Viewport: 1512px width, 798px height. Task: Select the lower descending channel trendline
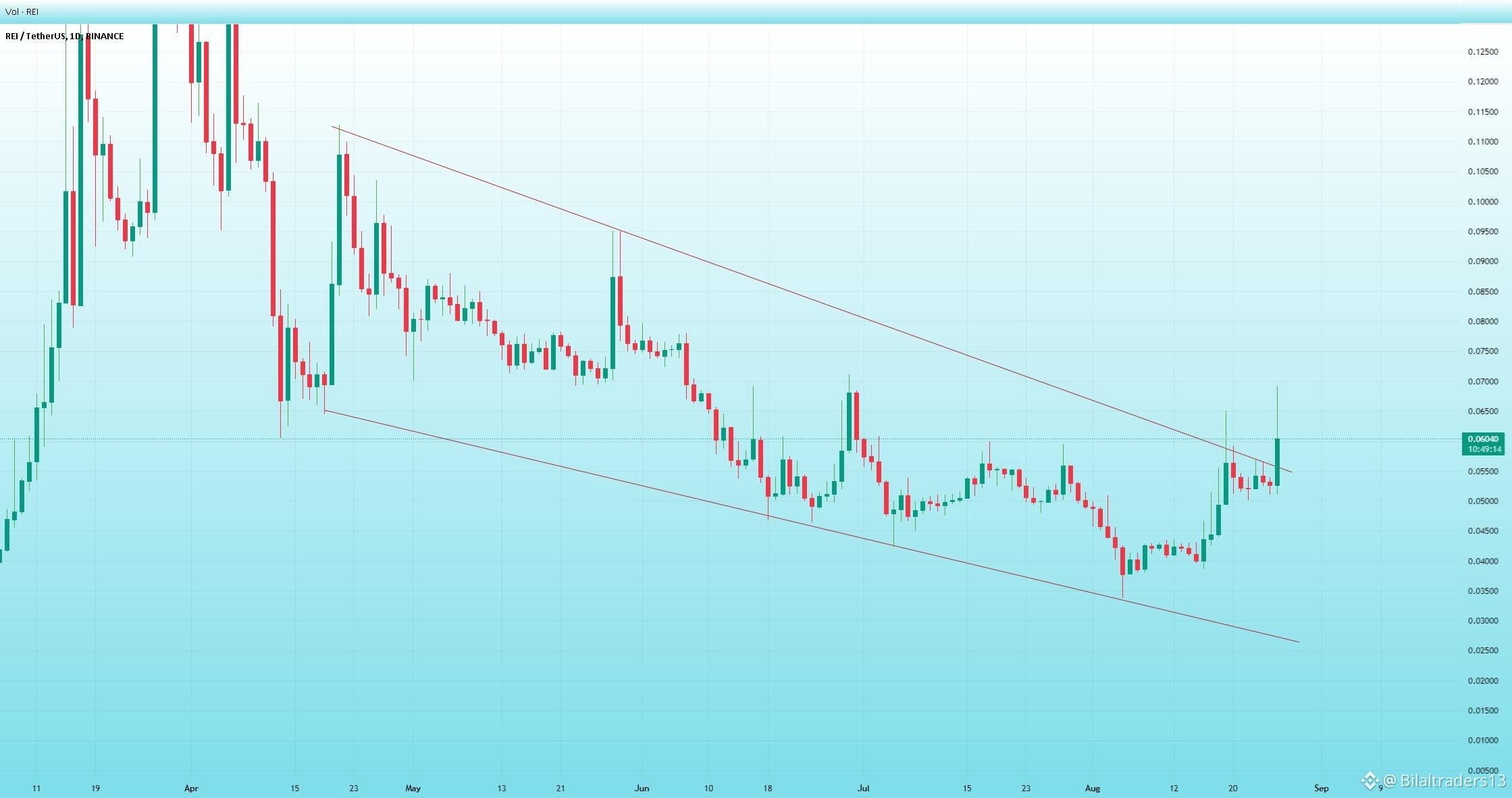(810, 526)
